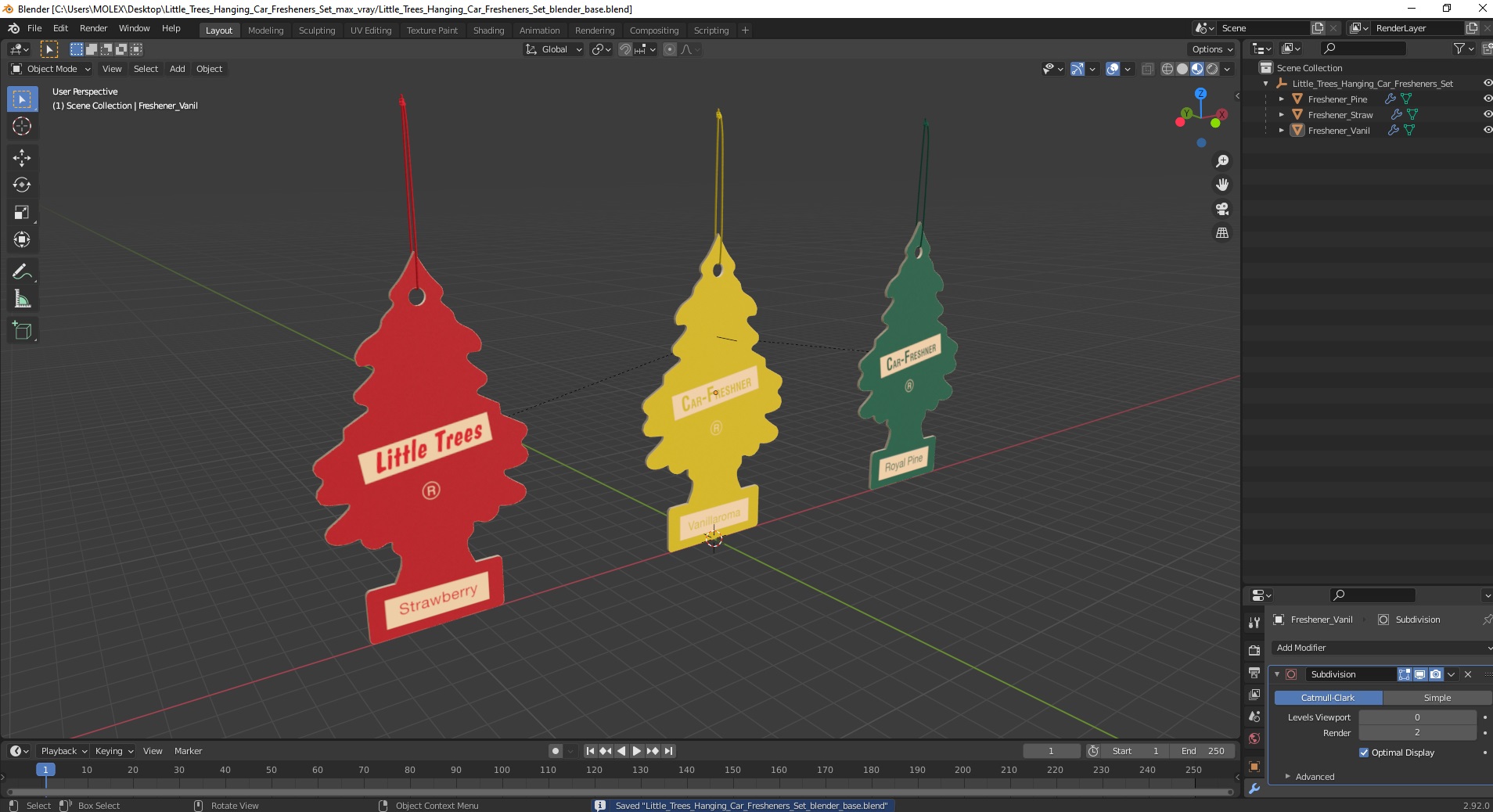
Task: Open the Object Mode dropdown
Action: point(51,69)
